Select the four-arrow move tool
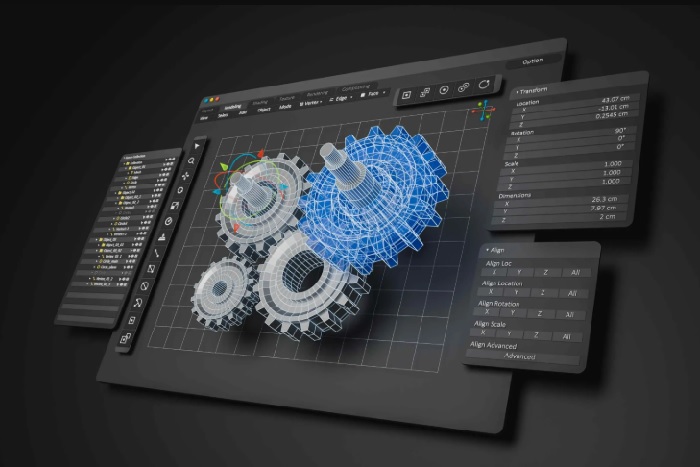 coord(185,175)
